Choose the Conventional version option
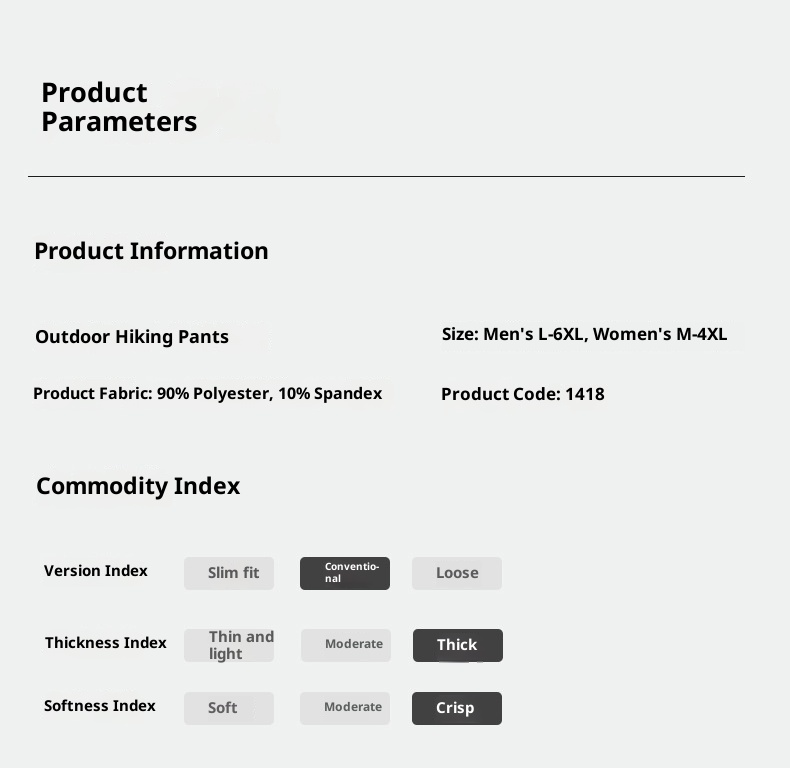The image size is (790, 768). [345, 573]
